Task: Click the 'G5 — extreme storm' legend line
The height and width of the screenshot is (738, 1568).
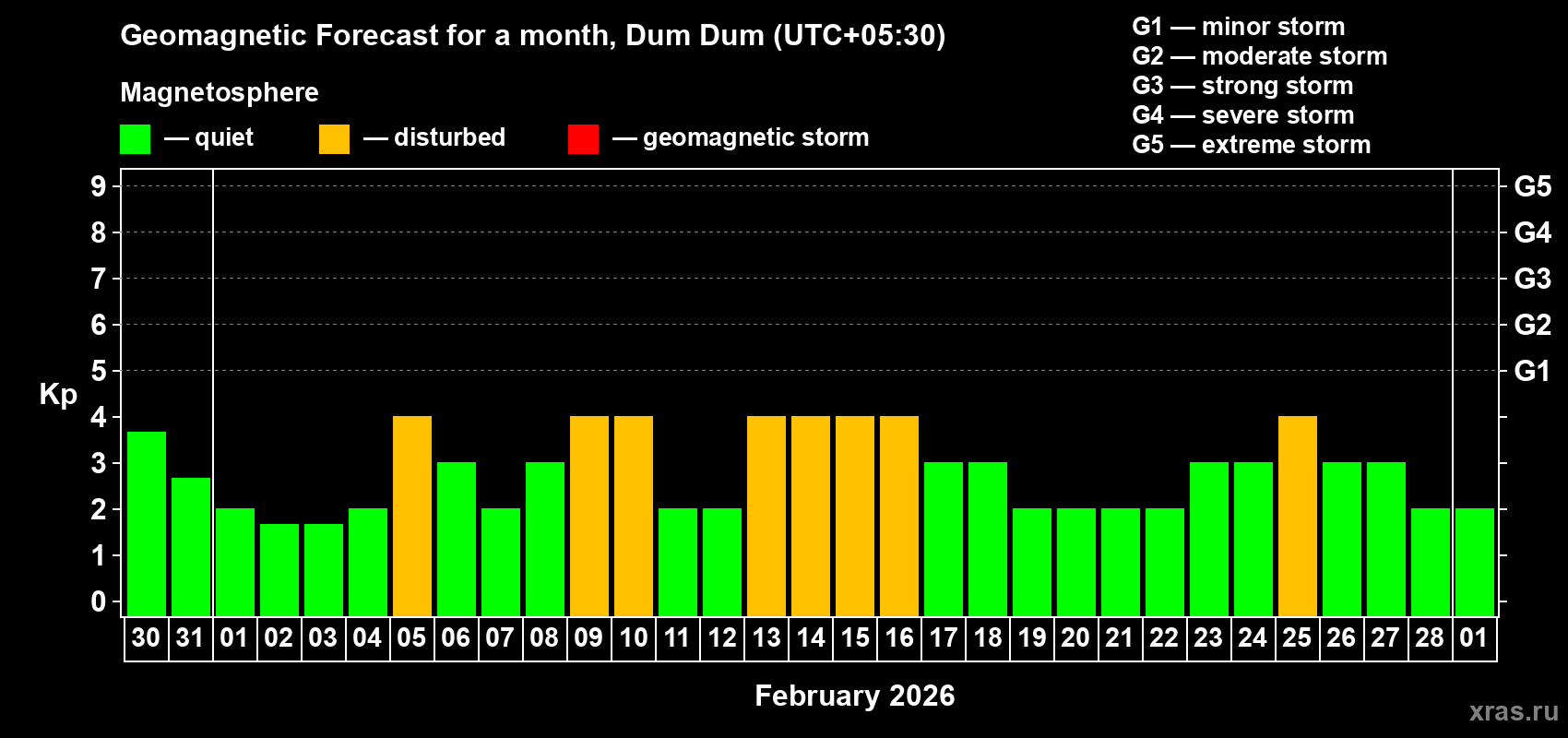Action: (x=1252, y=145)
